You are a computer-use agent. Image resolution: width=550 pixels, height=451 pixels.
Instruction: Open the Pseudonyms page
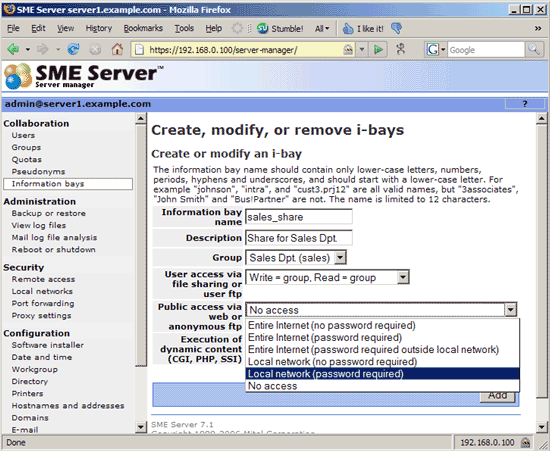pos(38,171)
